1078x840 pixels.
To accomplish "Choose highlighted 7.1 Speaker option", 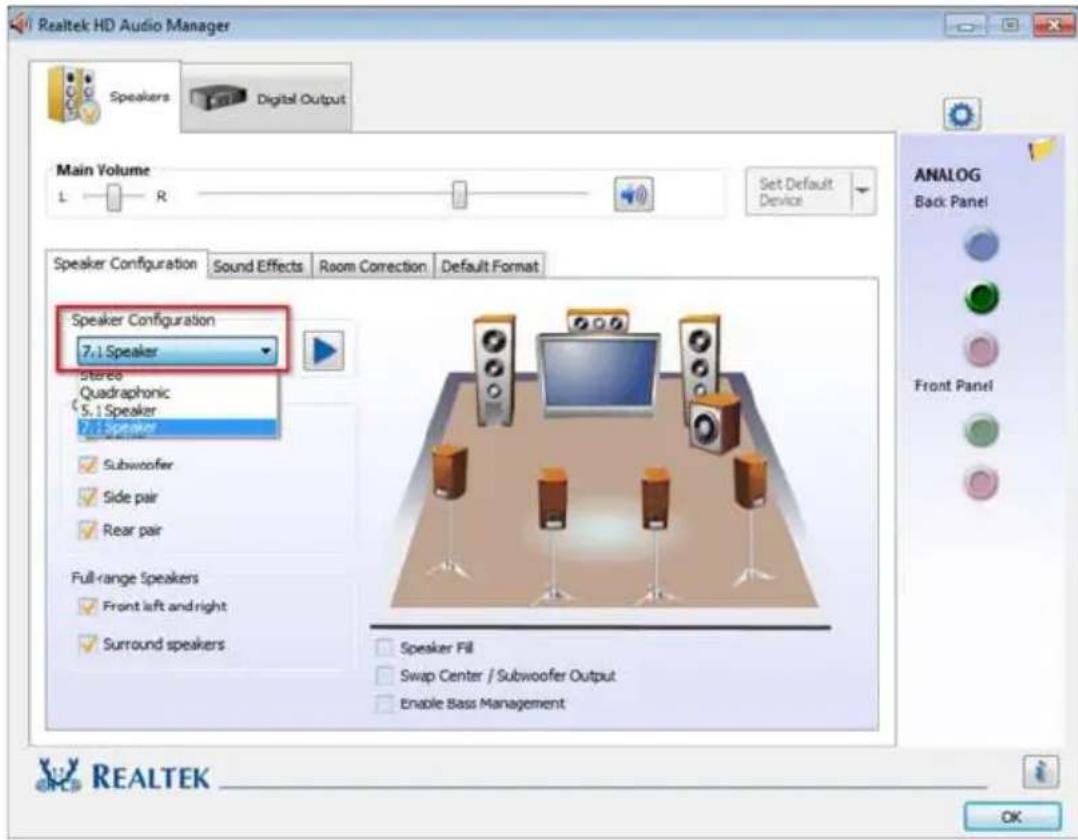I will tap(177, 428).
